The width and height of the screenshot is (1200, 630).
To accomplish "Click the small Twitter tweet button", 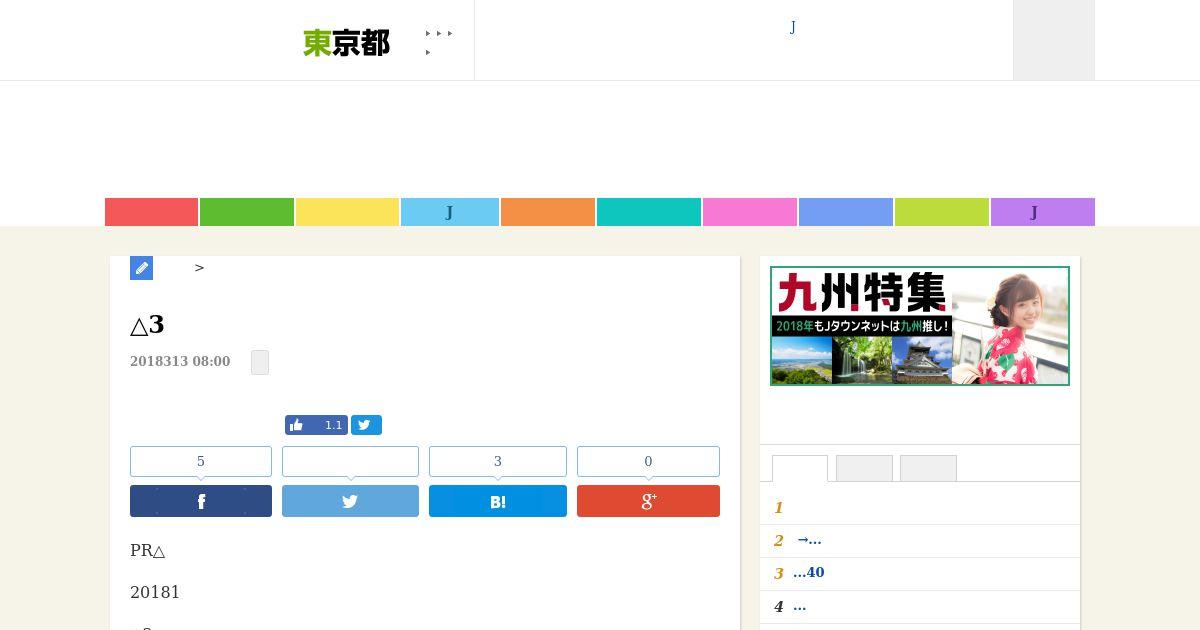I will point(366,425).
